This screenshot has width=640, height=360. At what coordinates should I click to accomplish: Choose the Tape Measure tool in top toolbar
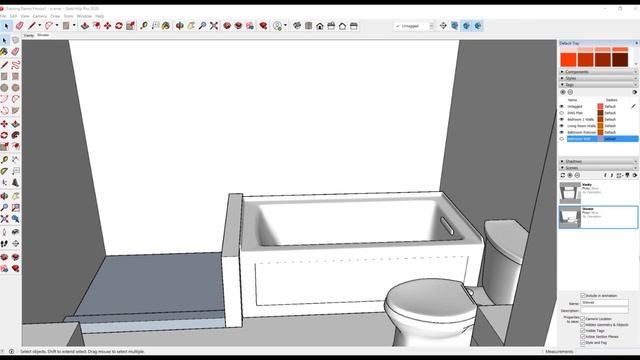[144, 26]
